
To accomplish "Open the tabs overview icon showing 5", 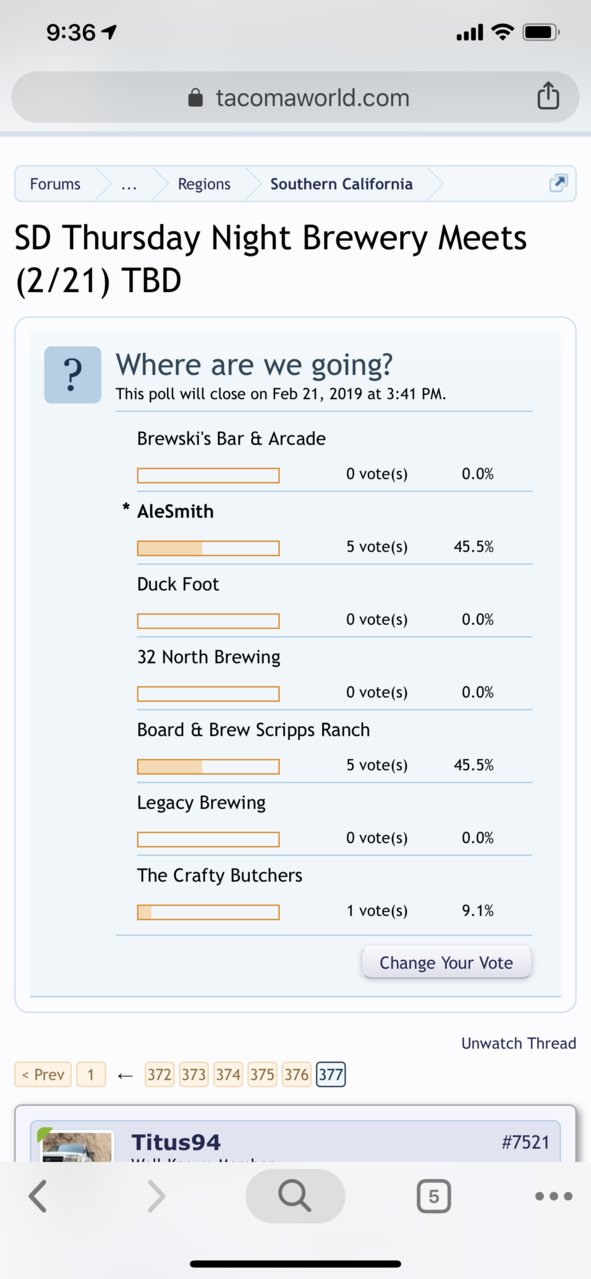I will tap(433, 1196).
